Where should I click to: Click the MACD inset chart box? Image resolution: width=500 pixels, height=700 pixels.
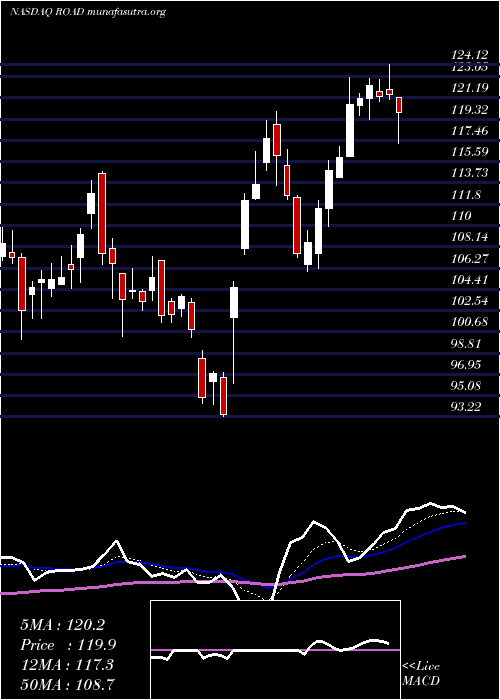(275, 650)
